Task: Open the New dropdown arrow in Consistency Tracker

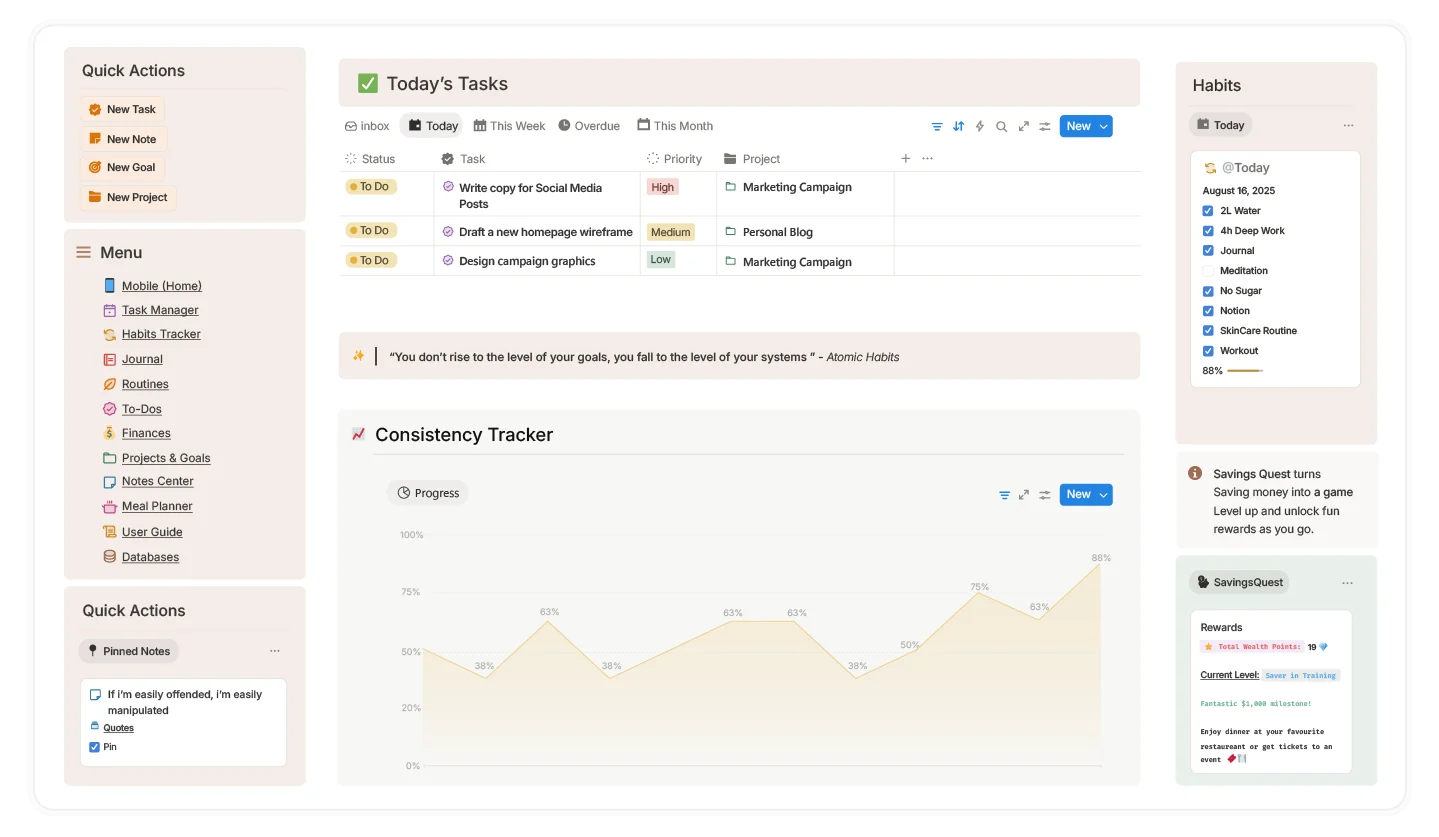Action: tap(1104, 495)
